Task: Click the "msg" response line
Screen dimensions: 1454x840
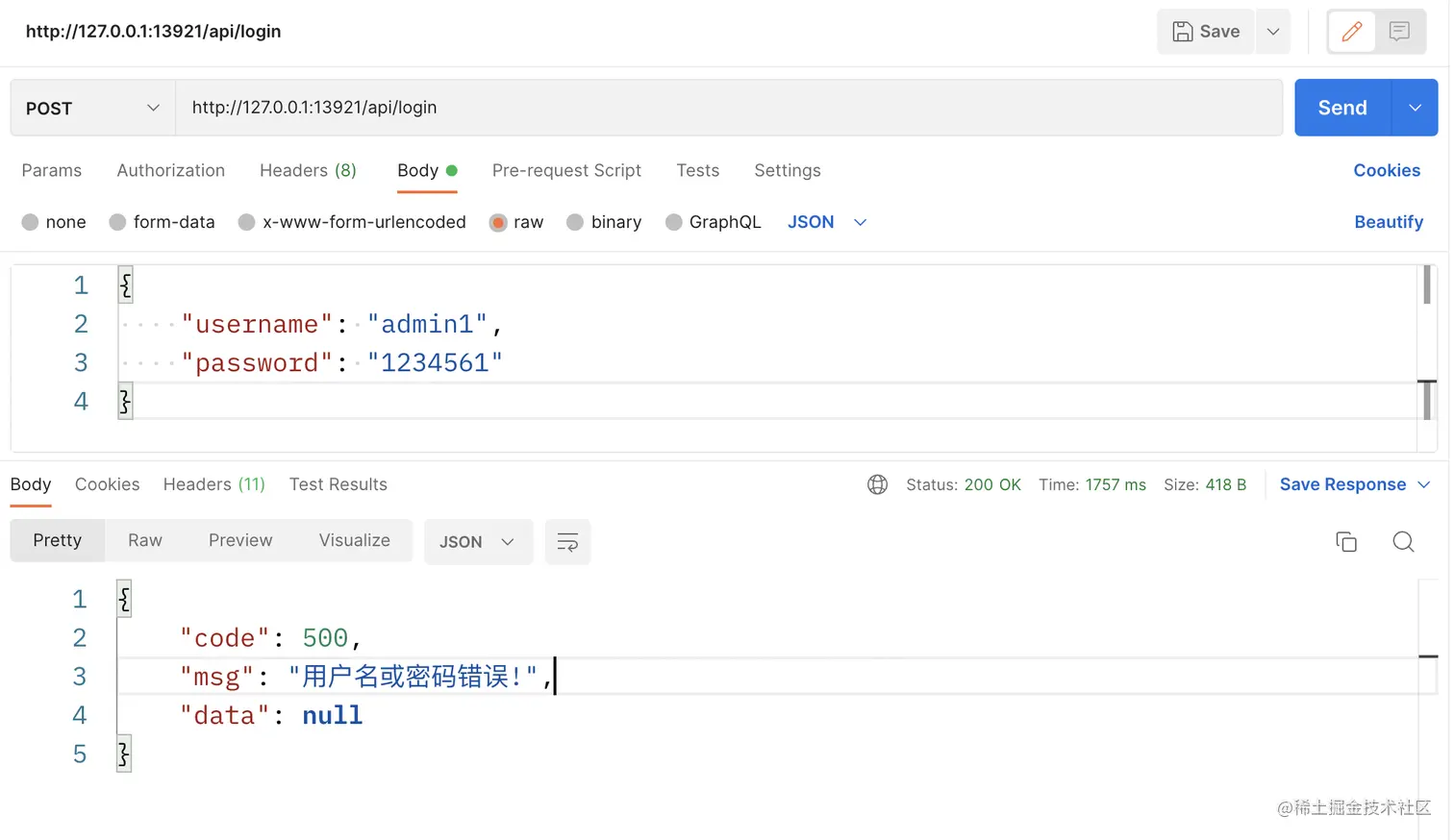Action: 366,677
